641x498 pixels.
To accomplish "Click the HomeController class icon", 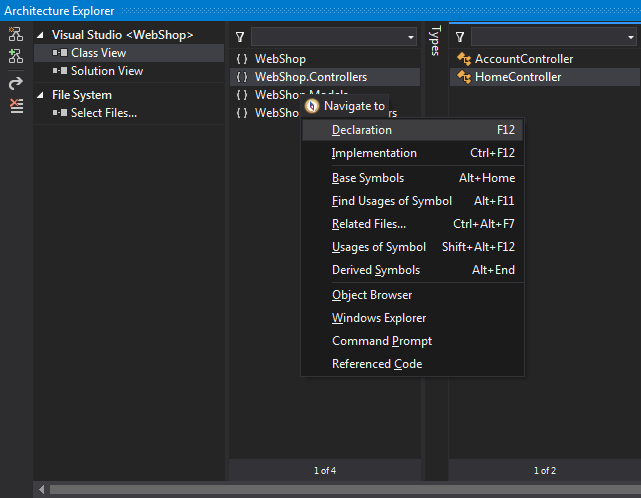I will click(x=464, y=77).
